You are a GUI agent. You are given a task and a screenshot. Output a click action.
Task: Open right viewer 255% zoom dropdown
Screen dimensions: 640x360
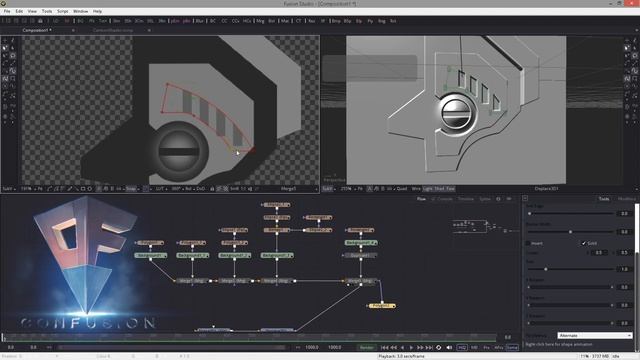[x=347, y=189]
